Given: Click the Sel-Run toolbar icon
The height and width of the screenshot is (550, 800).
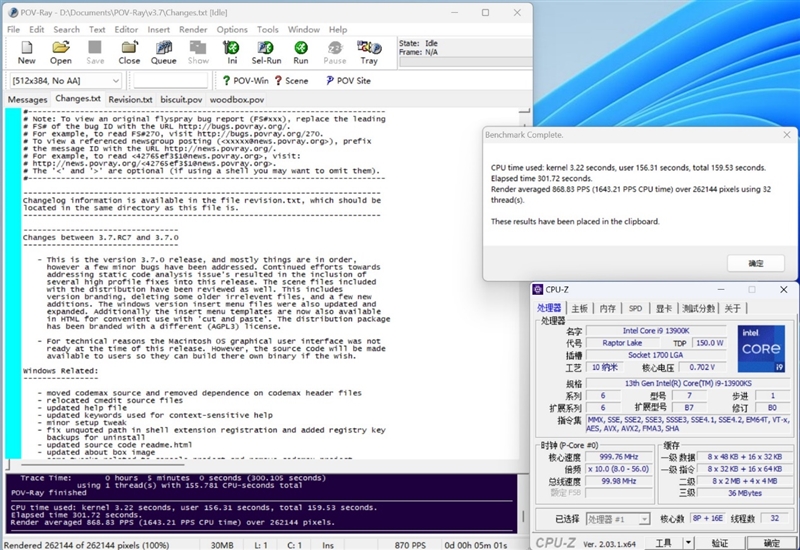Looking at the screenshot, I should (x=266, y=53).
